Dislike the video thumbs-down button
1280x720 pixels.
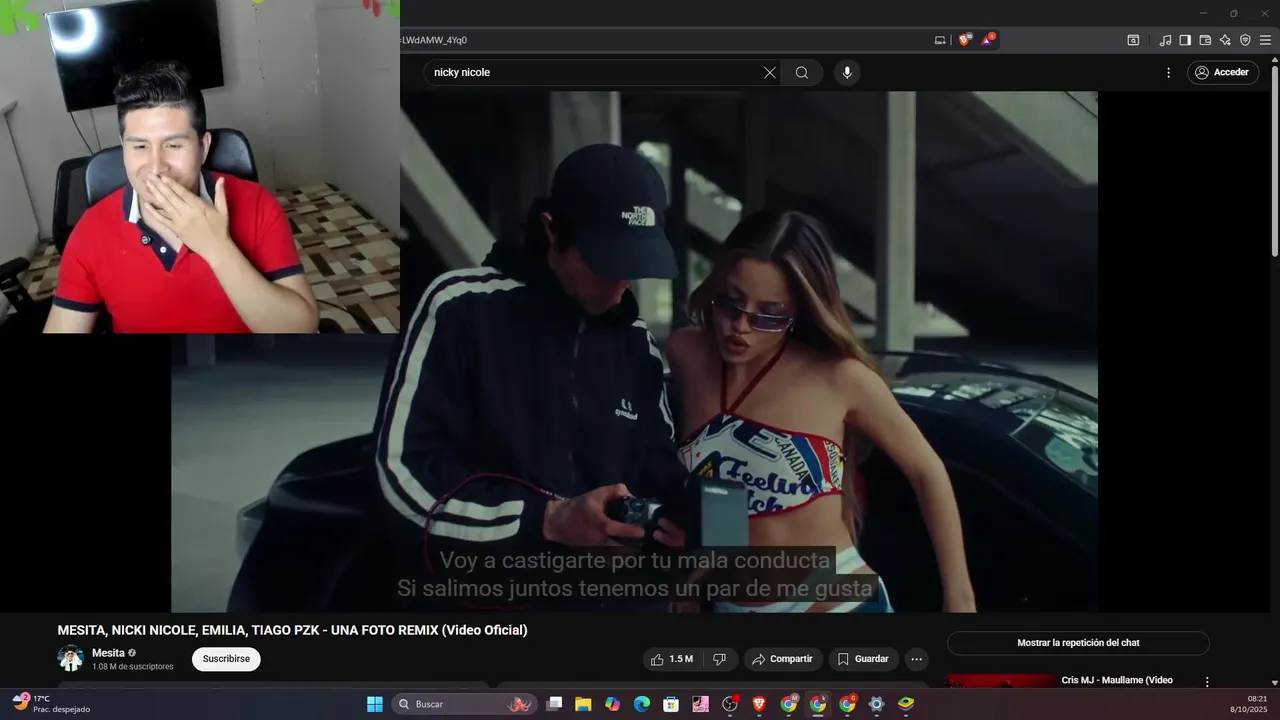tap(720, 659)
